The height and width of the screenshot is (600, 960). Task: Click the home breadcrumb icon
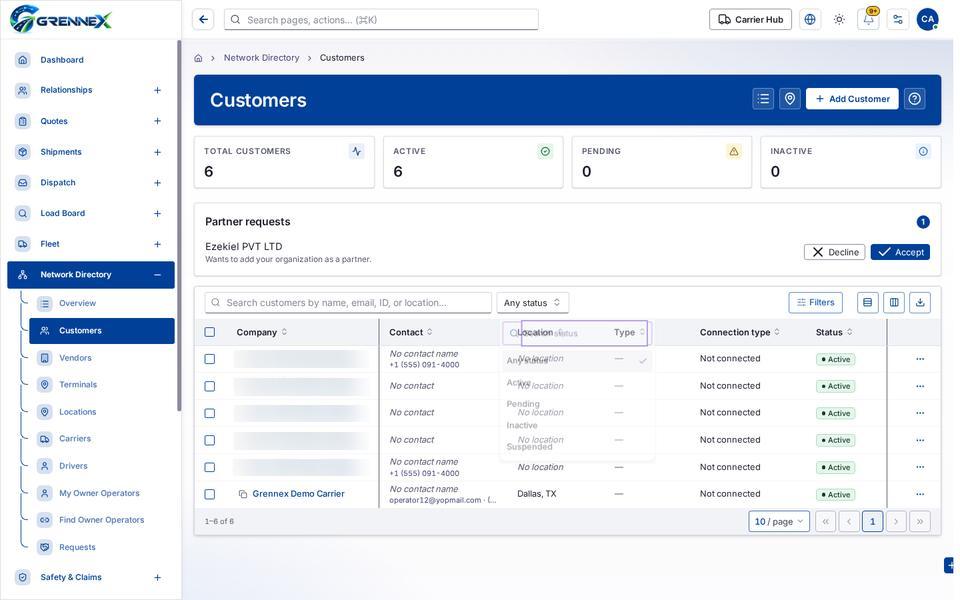198,58
